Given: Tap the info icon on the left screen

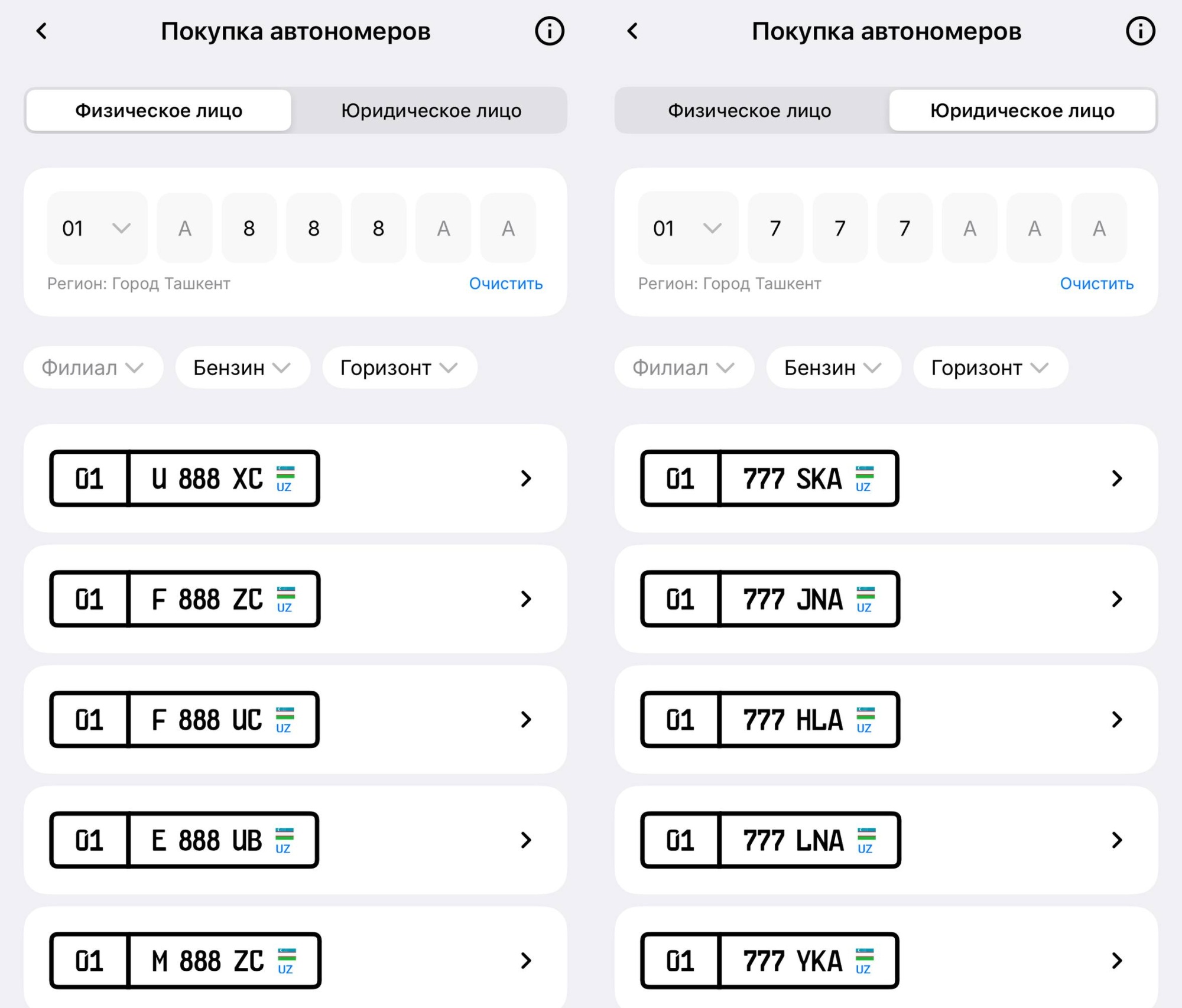Looking at the screenshot, I should [x=549, y=31].
